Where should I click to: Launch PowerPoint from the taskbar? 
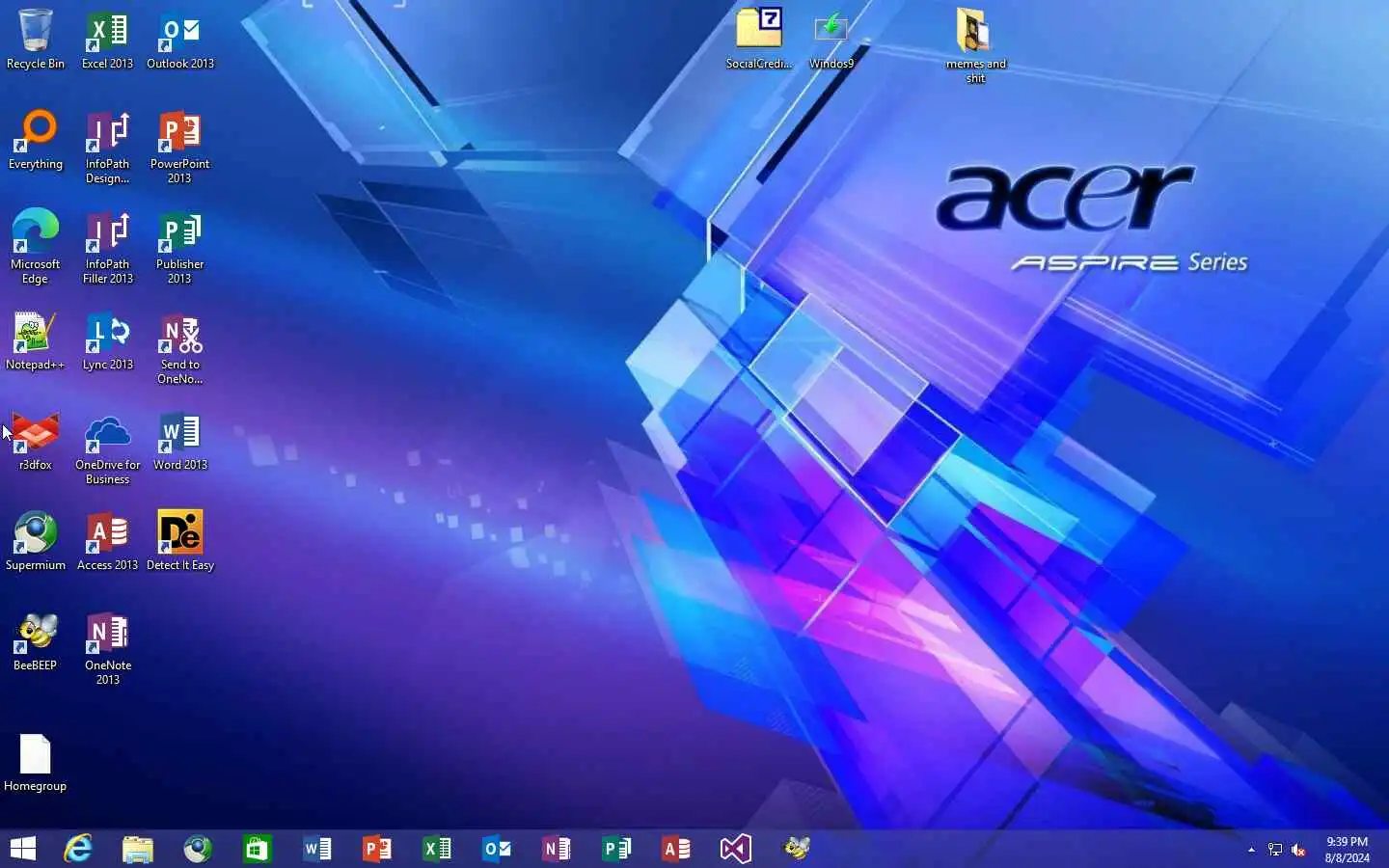click(x=377, y=849)
